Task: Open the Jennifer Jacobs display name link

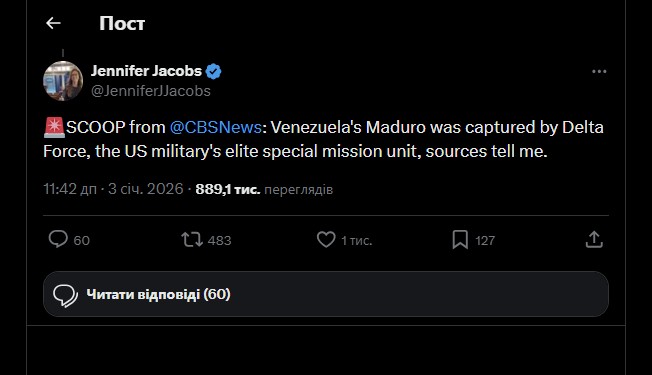Action: [146, 71]
